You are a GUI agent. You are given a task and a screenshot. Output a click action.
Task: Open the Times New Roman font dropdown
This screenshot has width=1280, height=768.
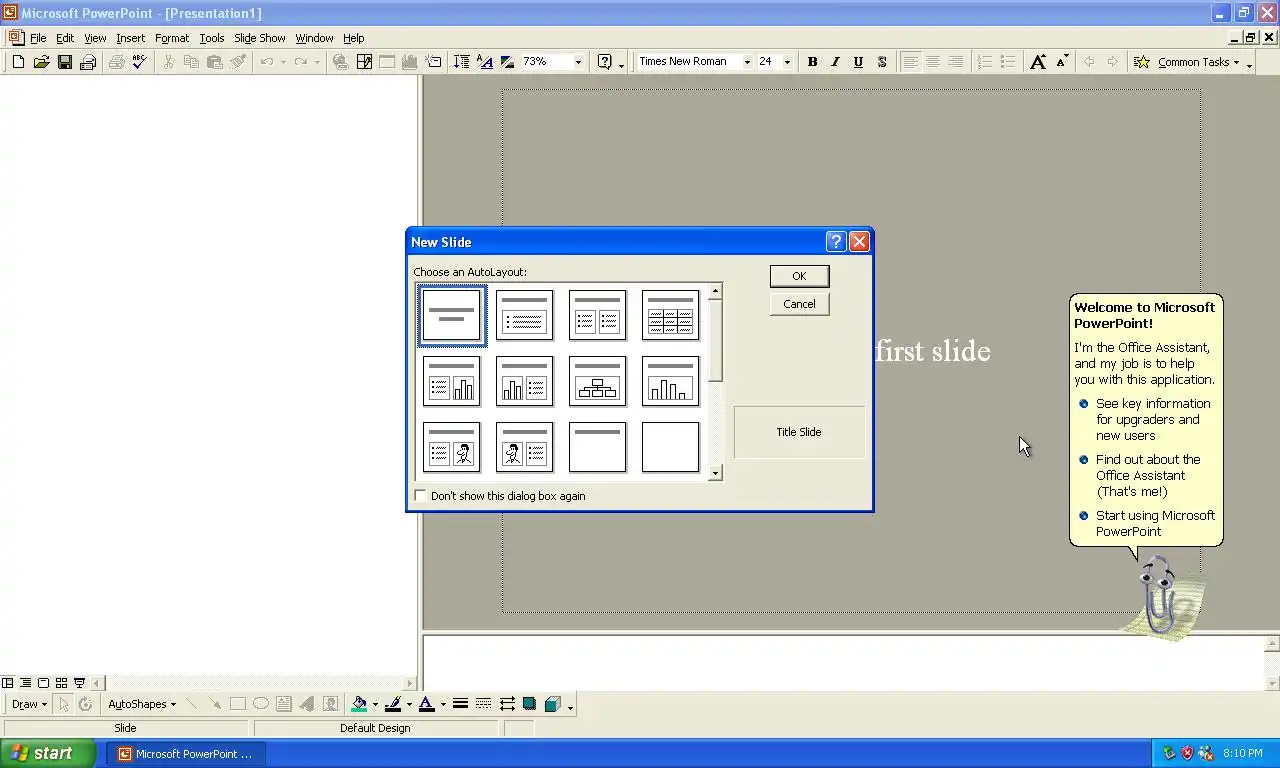coord(746,62)
